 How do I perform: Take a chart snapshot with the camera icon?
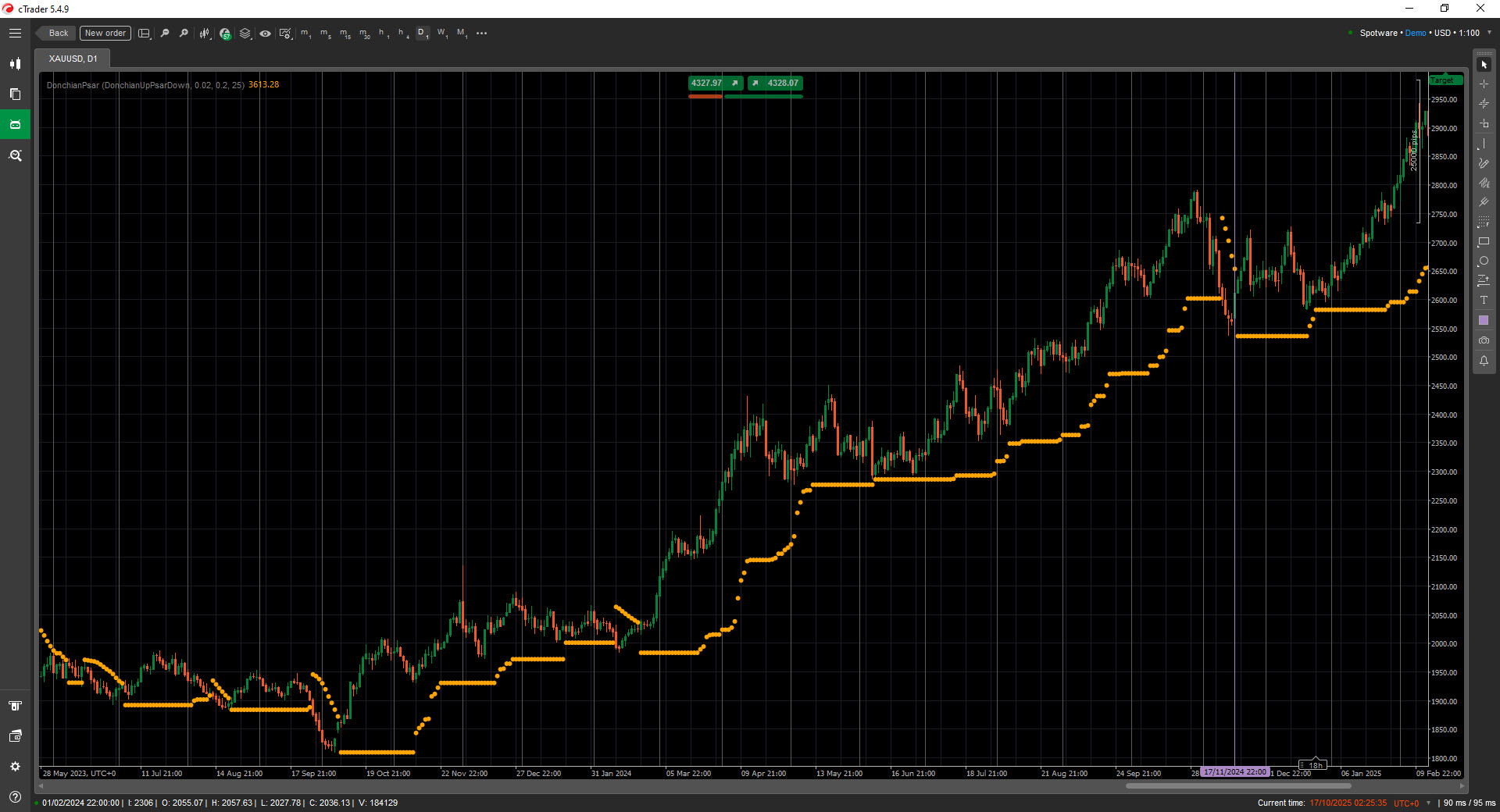click(x=1483, y=340)
